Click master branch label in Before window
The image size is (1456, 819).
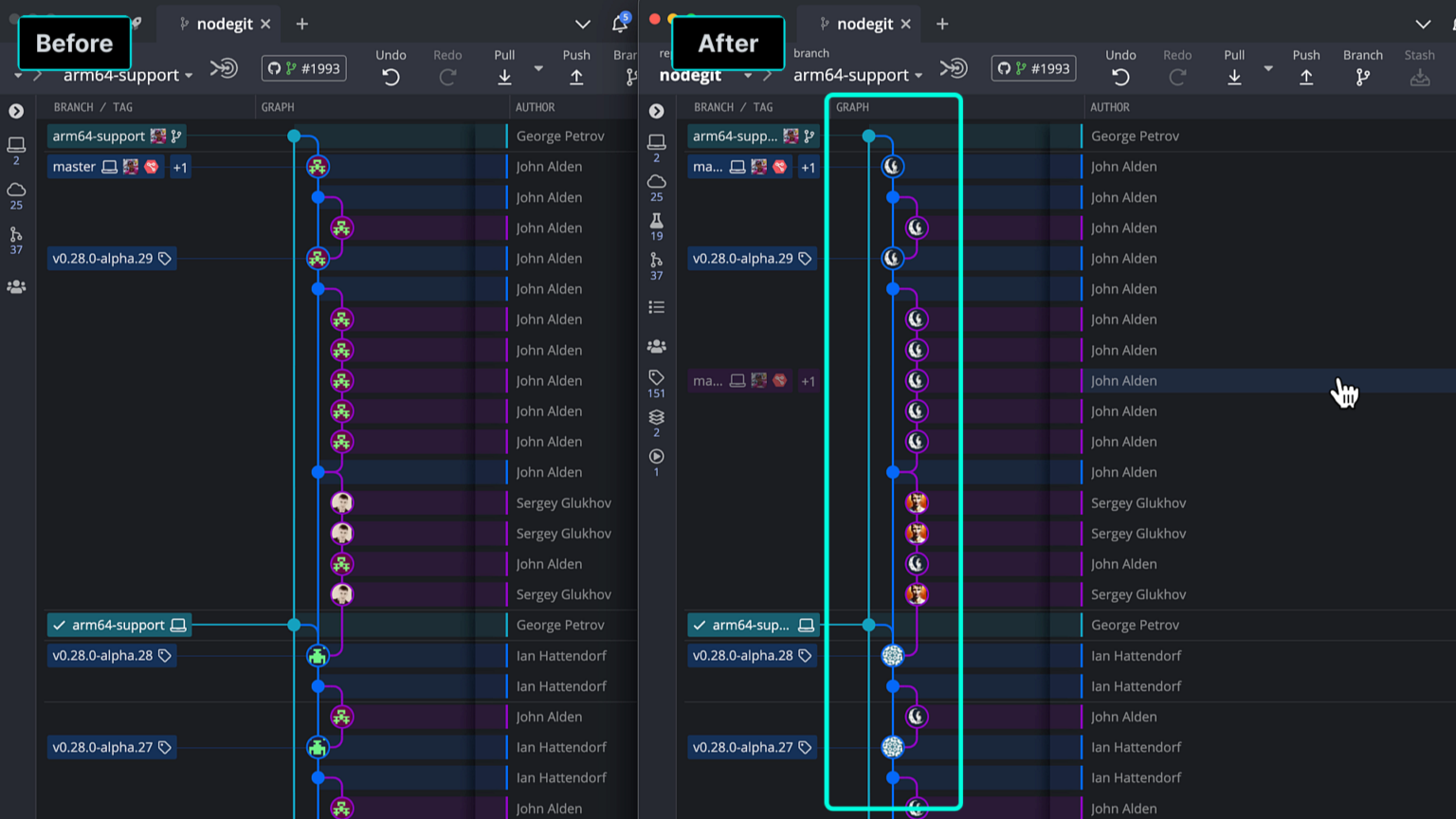click(106, 167)
